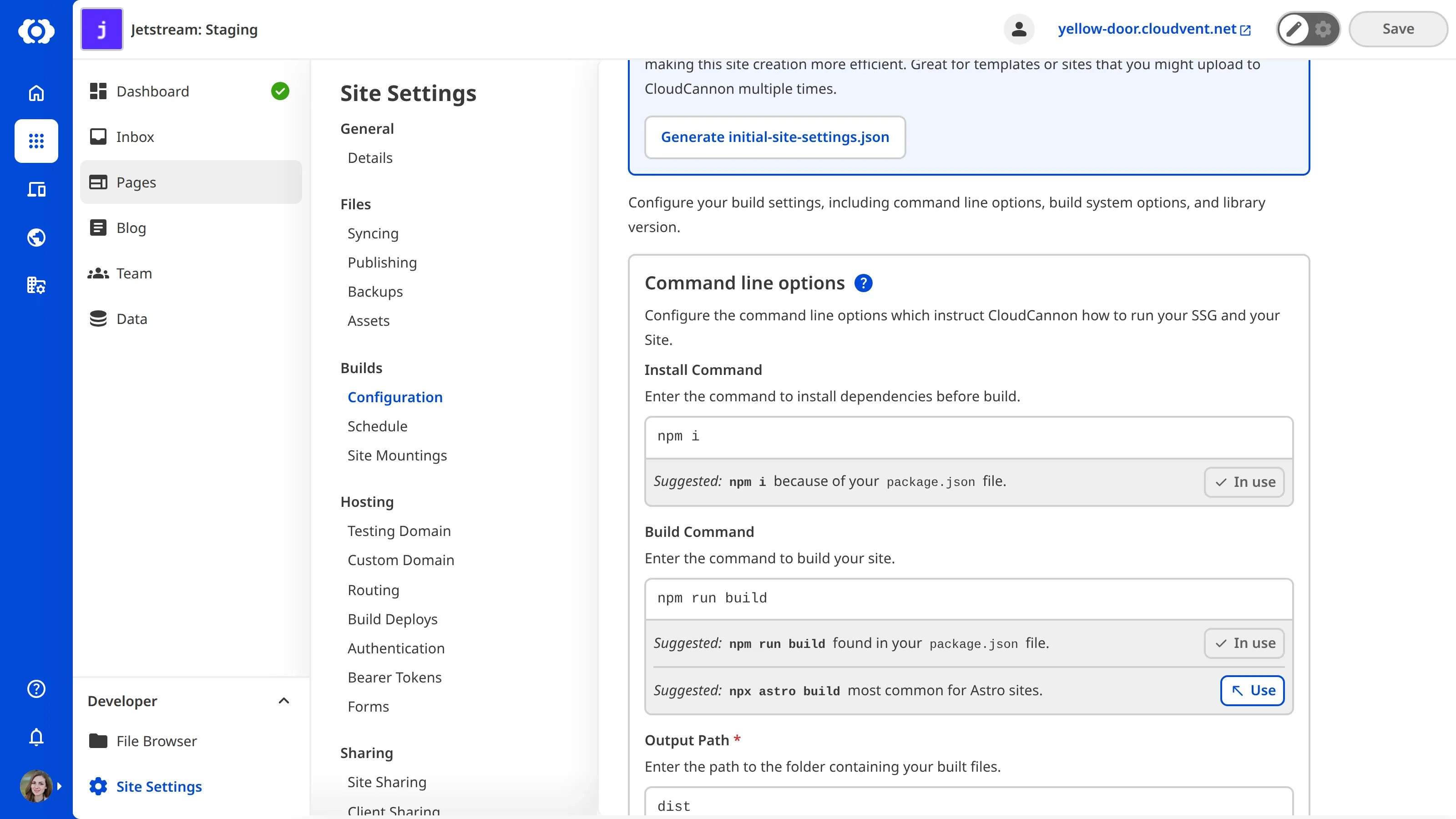Go to Syncing under Files settings

click(373, 233)
